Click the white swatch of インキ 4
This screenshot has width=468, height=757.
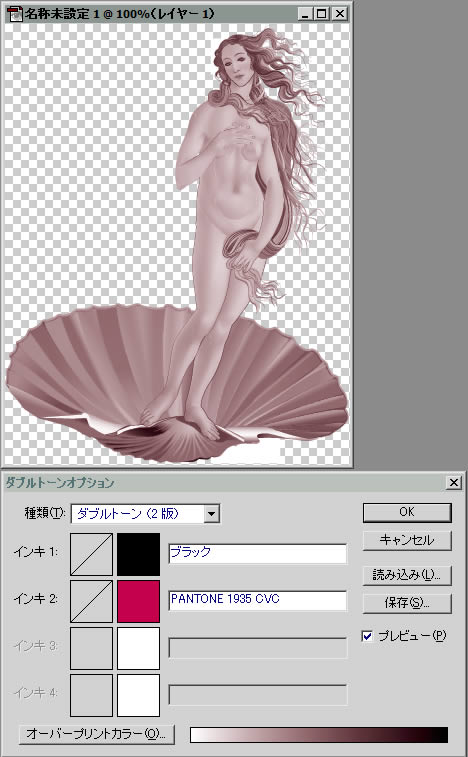click(x=139, y=695)
